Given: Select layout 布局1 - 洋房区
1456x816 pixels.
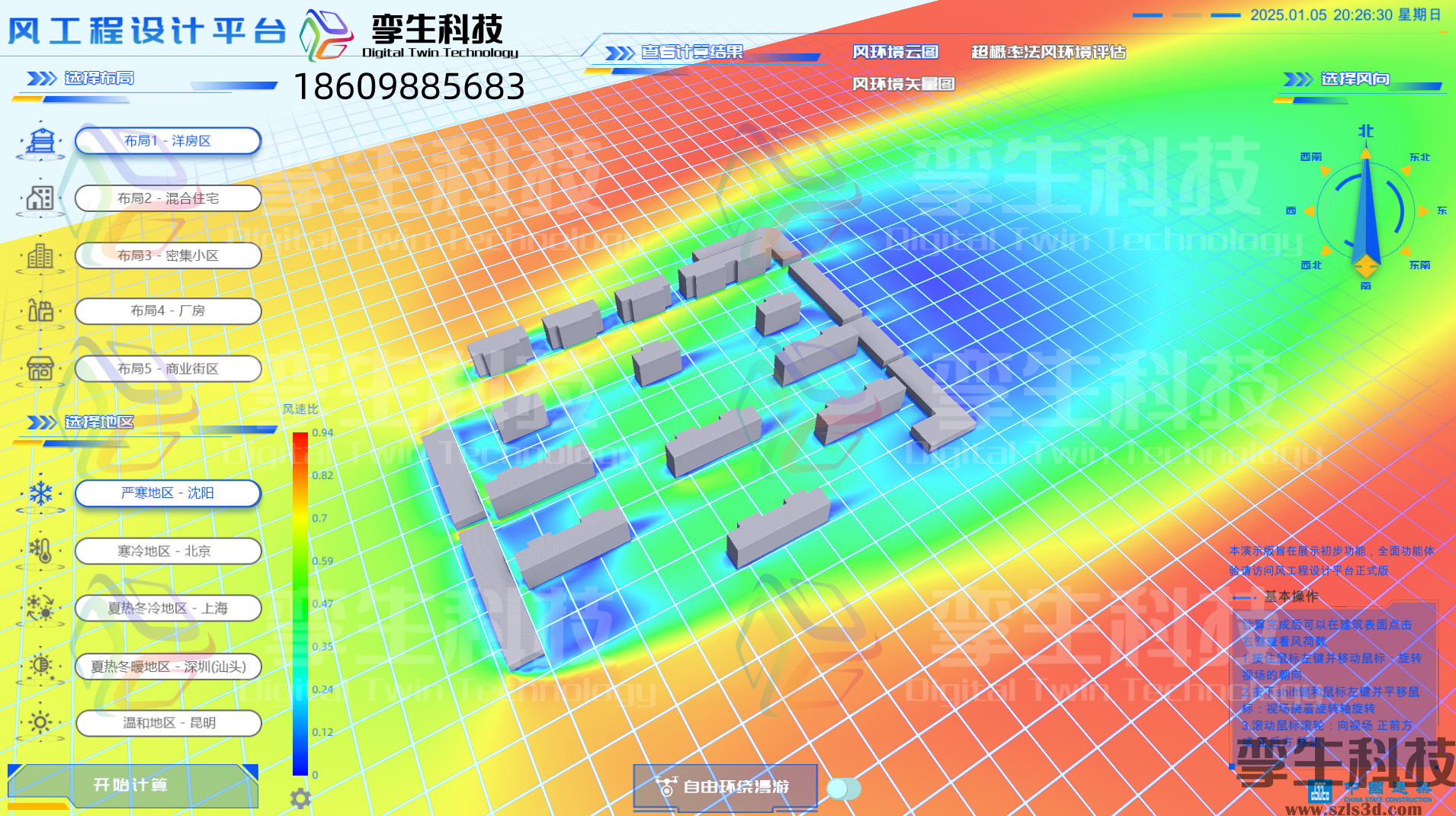Looking at the screenshot, I should click(168, 141).
